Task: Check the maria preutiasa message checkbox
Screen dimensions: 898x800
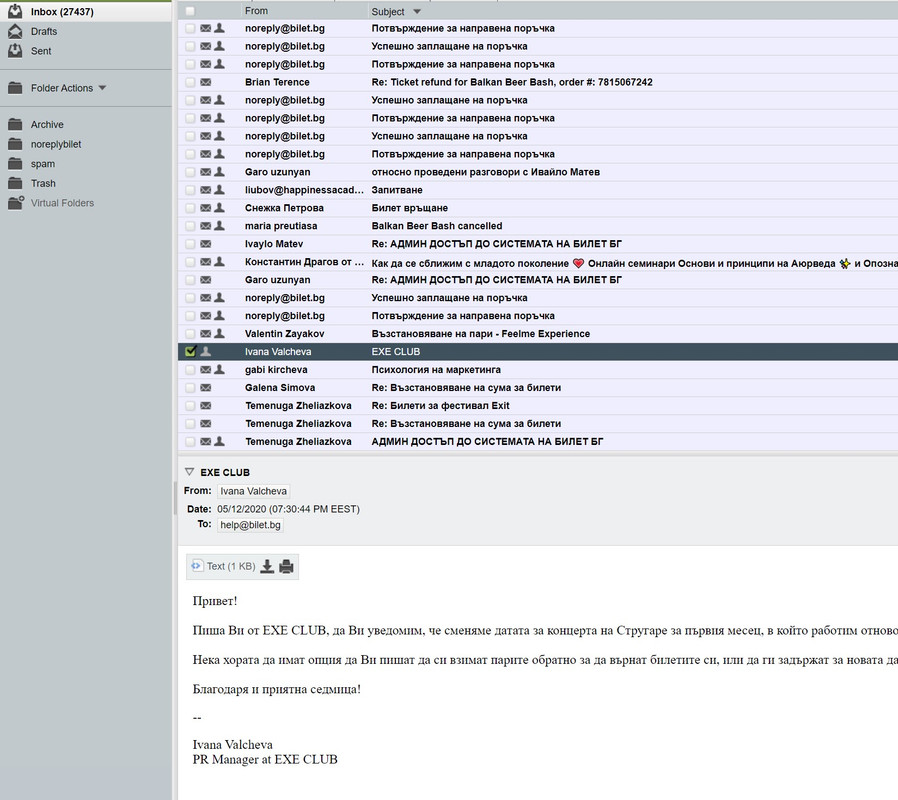Action: tap(190, 226)
